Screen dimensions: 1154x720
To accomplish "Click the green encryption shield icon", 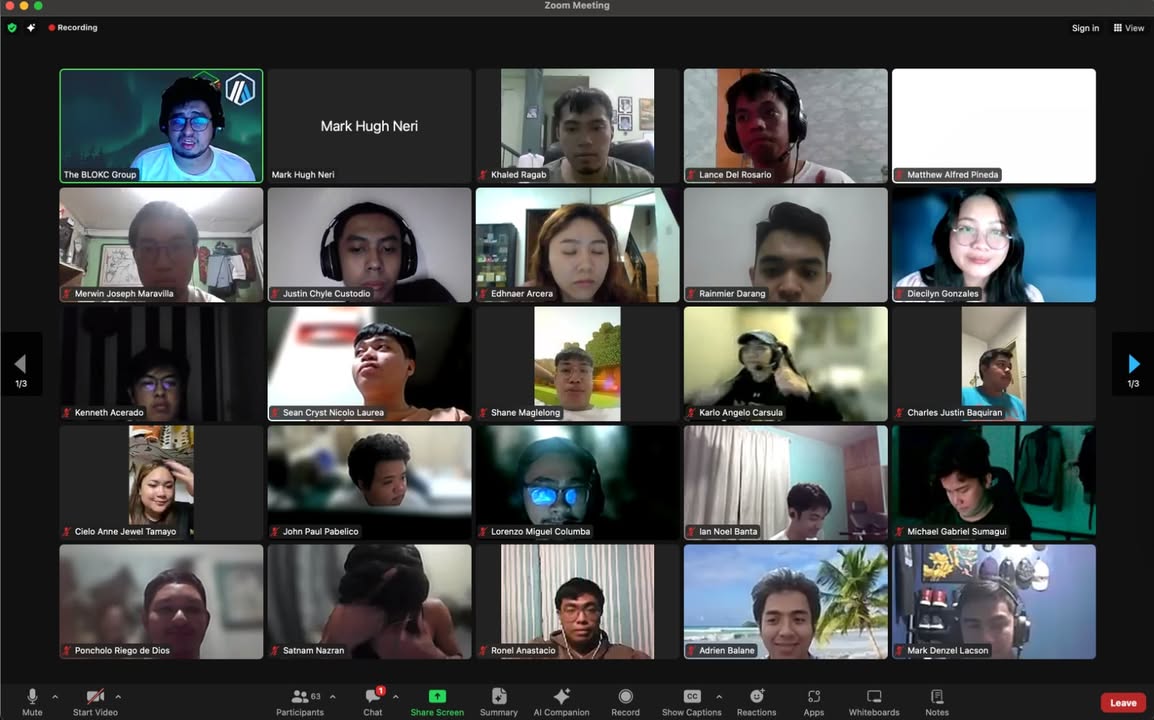I will 12,28.
